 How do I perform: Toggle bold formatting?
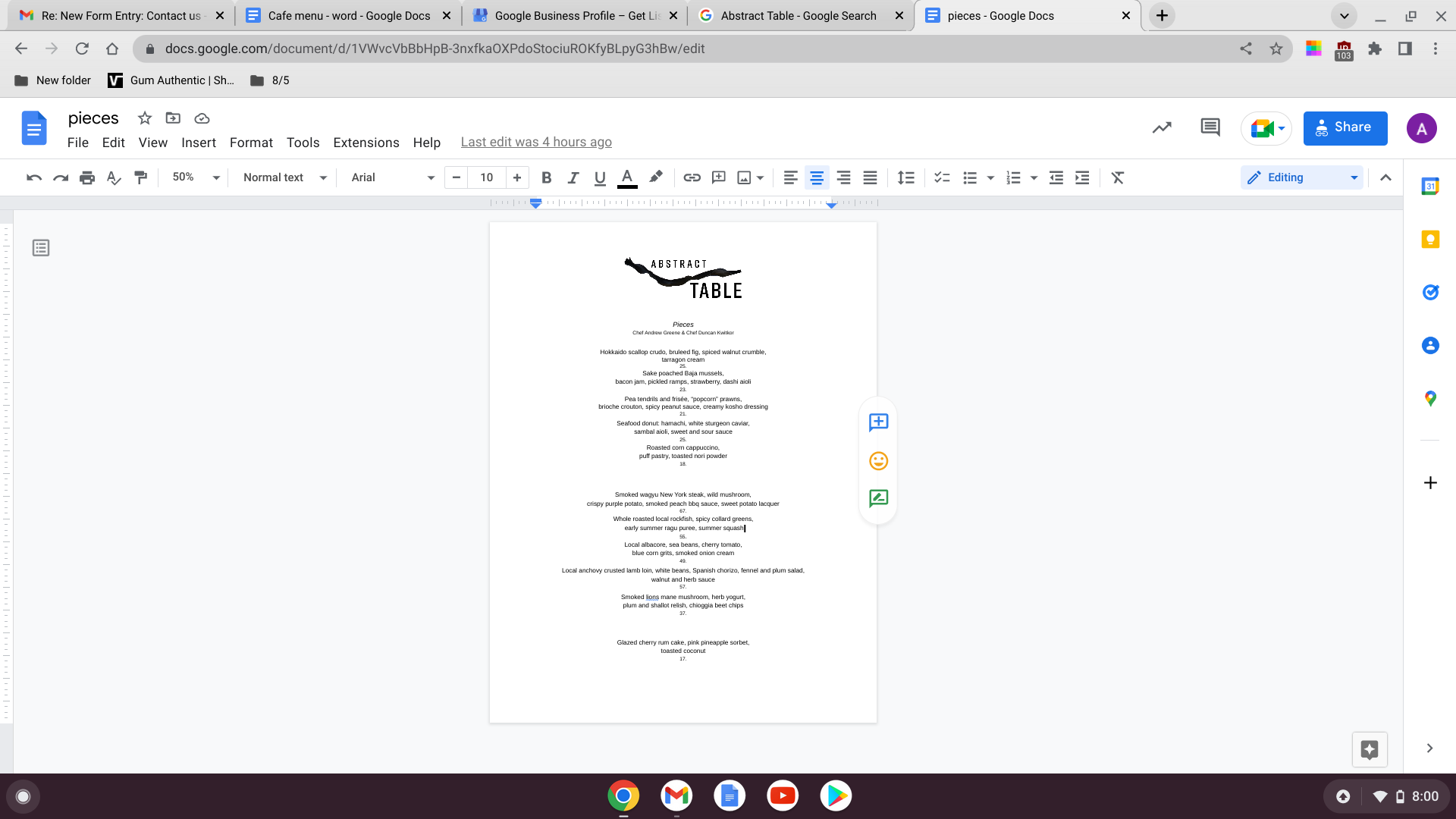(546, 177)
